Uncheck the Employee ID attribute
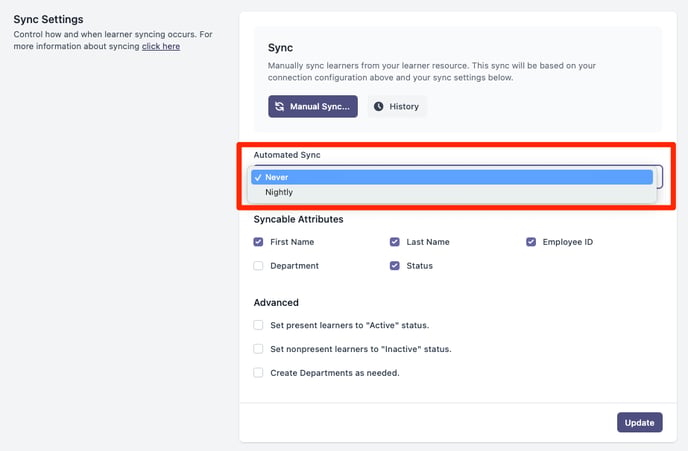Image resolution: width=688 pixels, height=451 pixels. point(531,242)
